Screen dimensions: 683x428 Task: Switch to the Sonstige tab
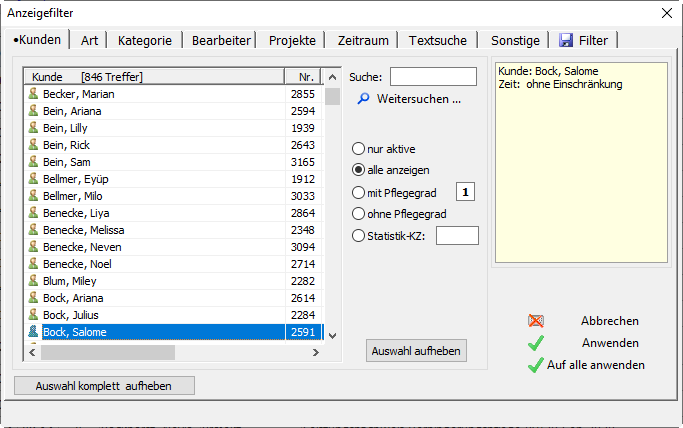coord(515,40)
